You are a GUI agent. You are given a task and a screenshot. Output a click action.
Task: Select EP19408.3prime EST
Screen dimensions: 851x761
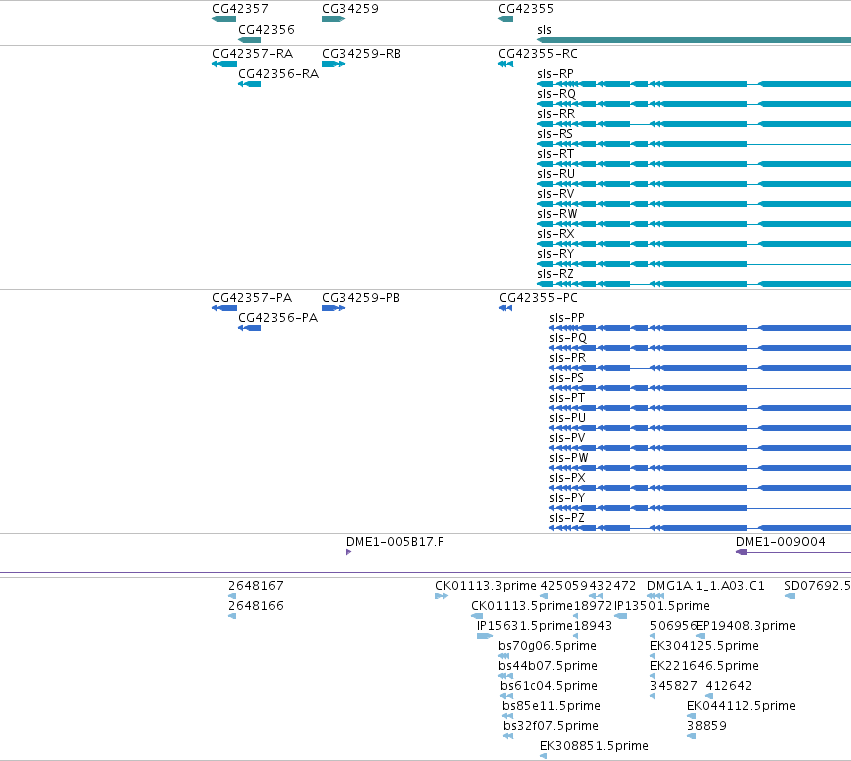point(701,636)
